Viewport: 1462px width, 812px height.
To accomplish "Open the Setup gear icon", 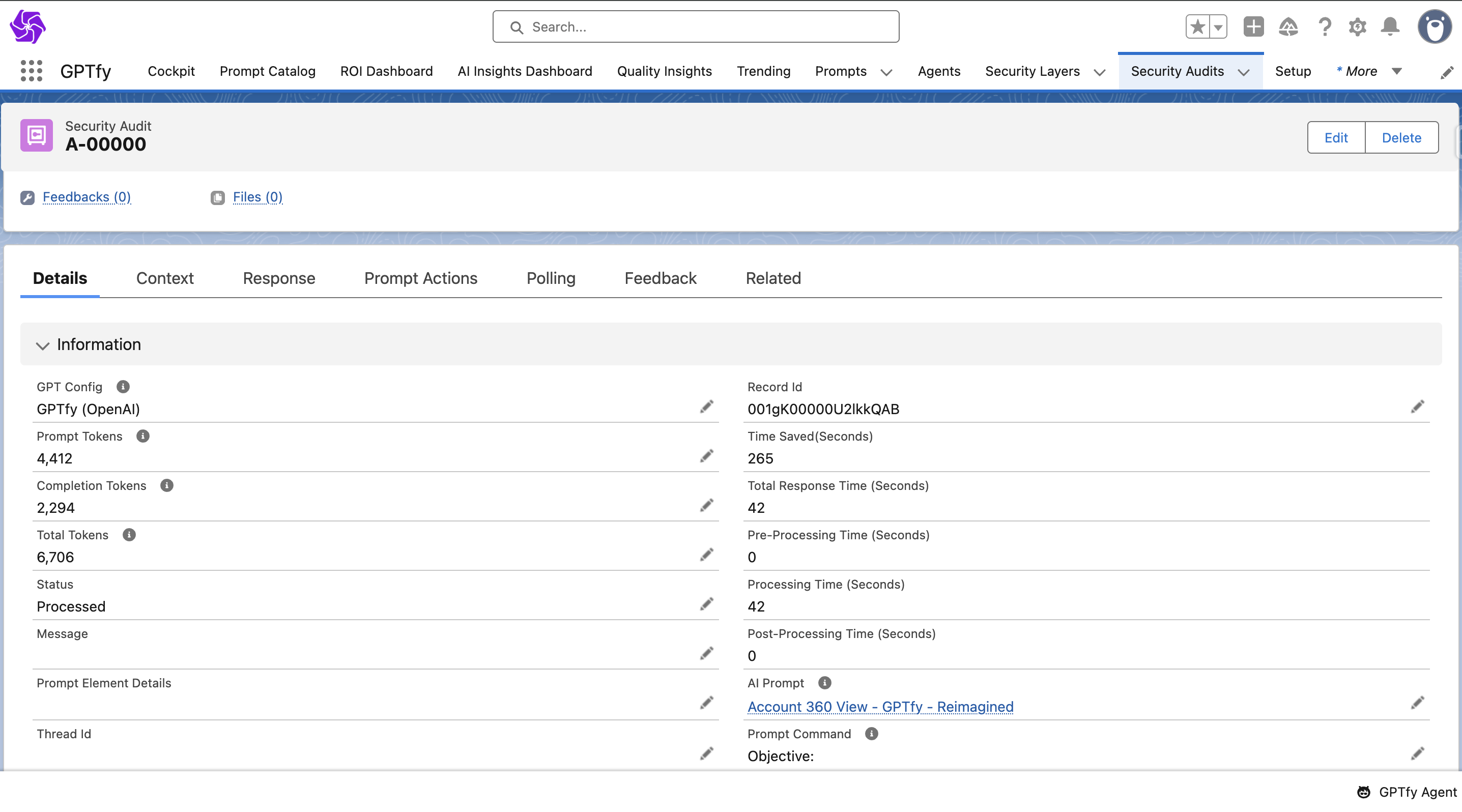I will (x=1357, y=26).
